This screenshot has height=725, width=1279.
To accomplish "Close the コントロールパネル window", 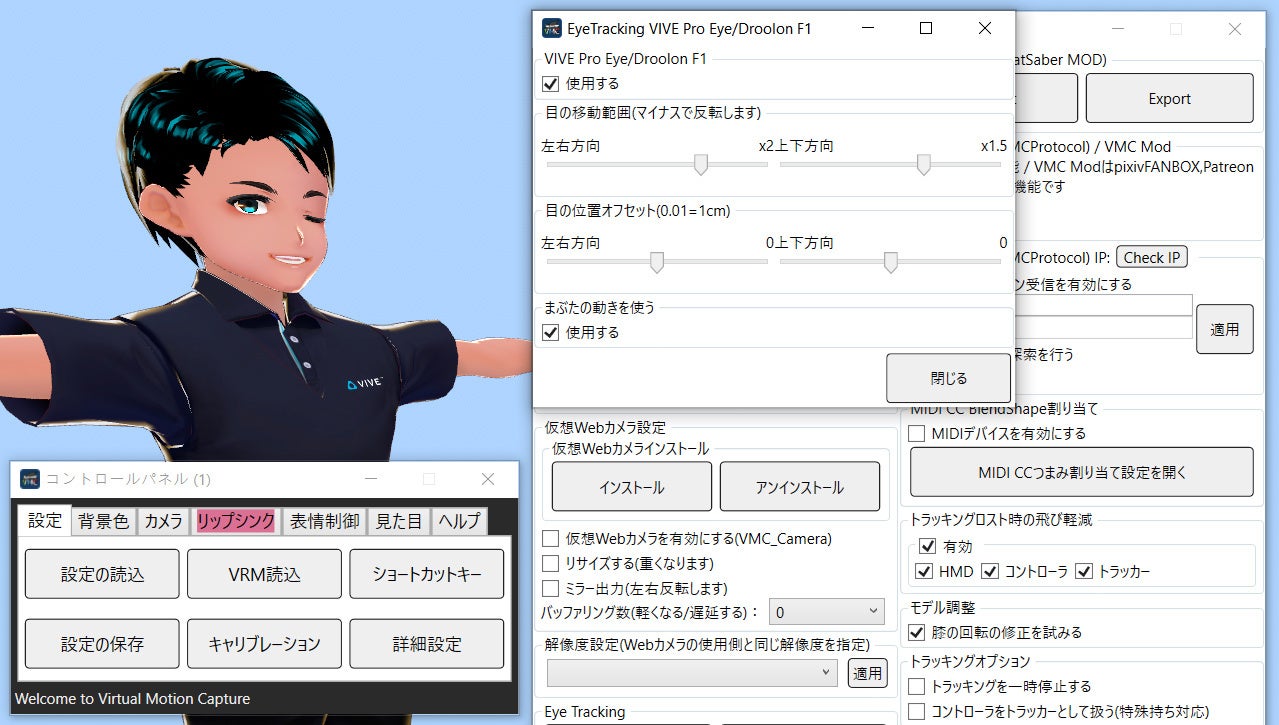I will click(x=487, y=479).
